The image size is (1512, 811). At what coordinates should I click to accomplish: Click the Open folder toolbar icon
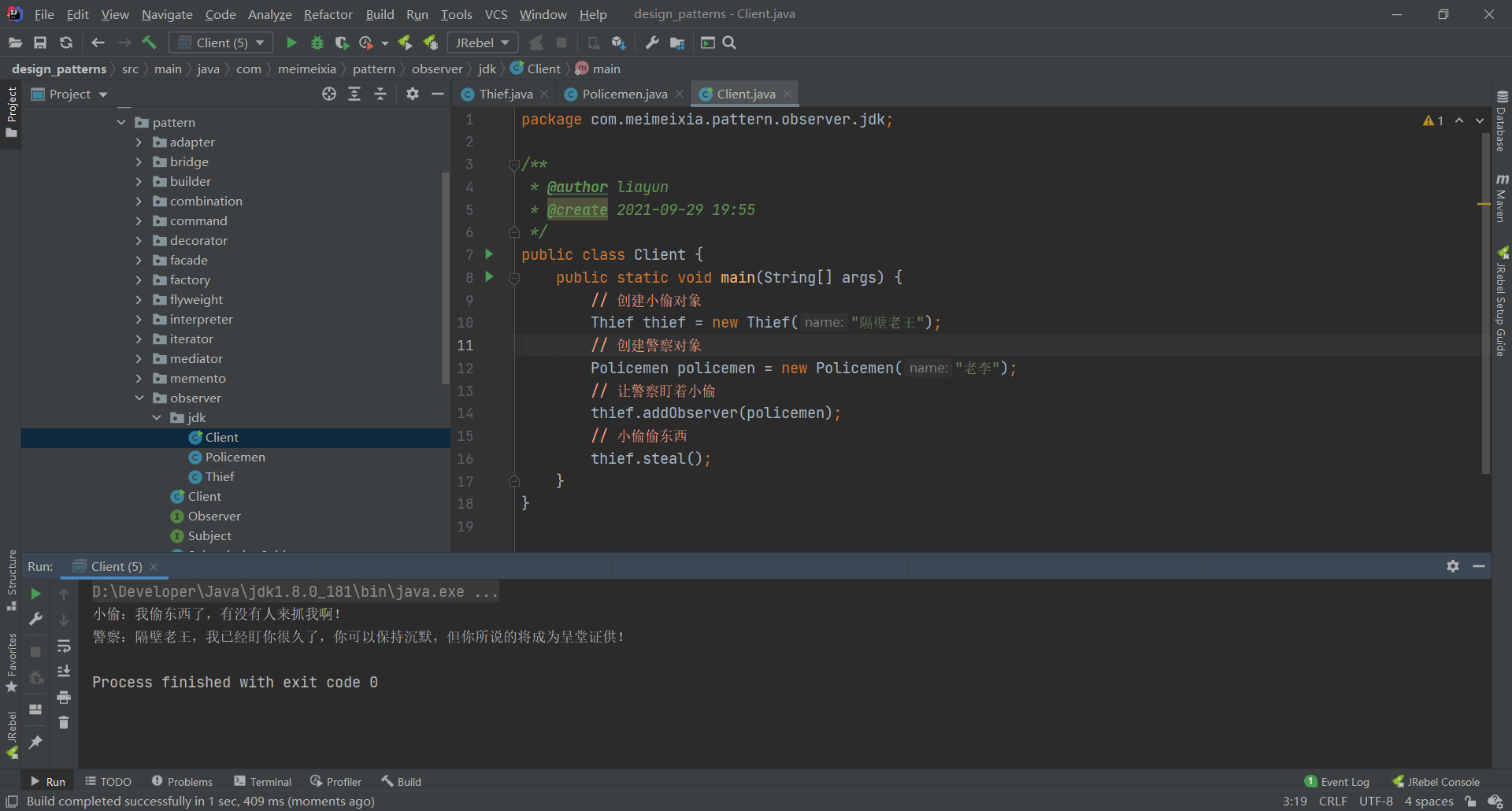click(x=15, y=43)
